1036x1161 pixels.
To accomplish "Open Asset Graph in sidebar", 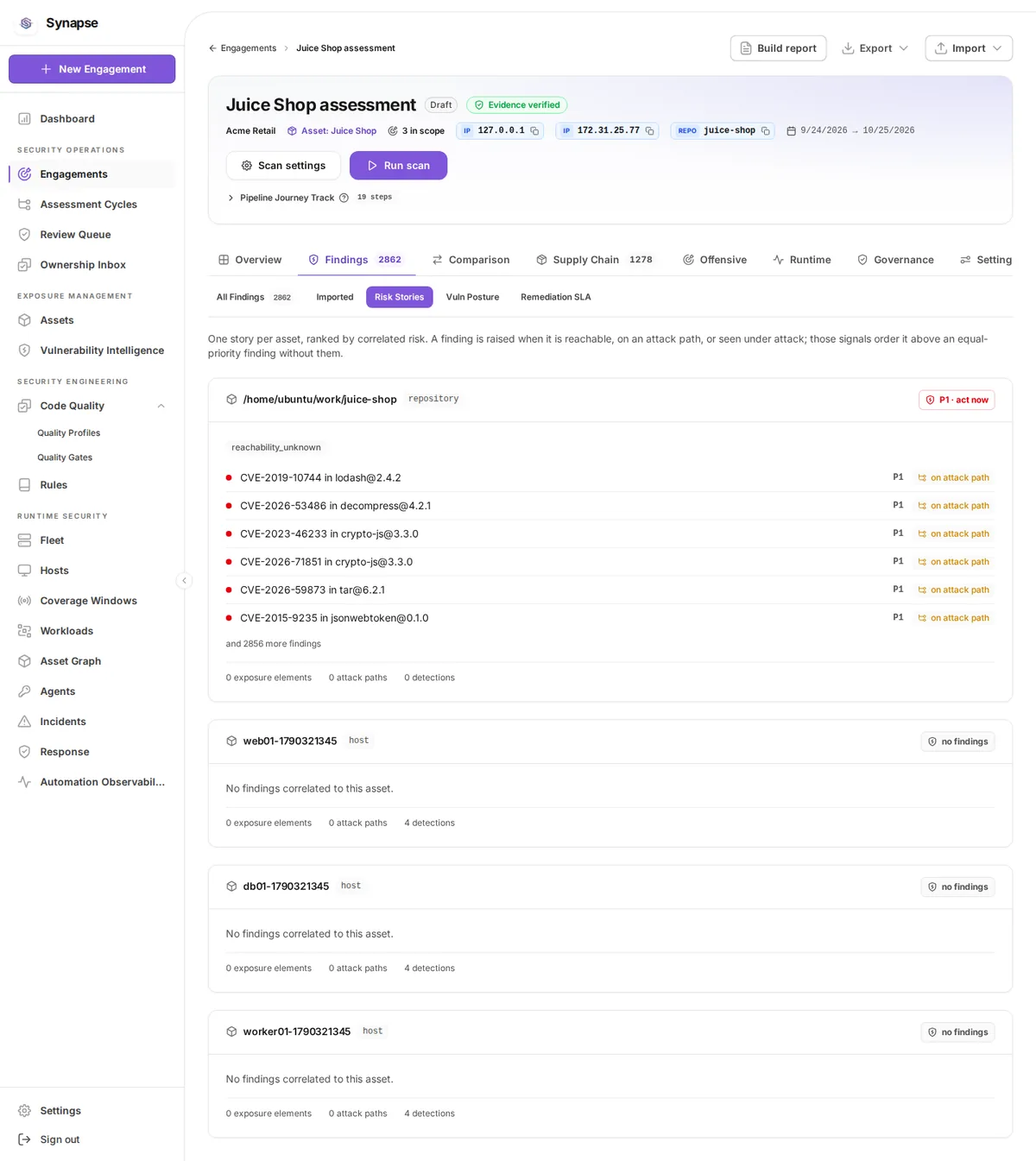I will click(92, 661).
